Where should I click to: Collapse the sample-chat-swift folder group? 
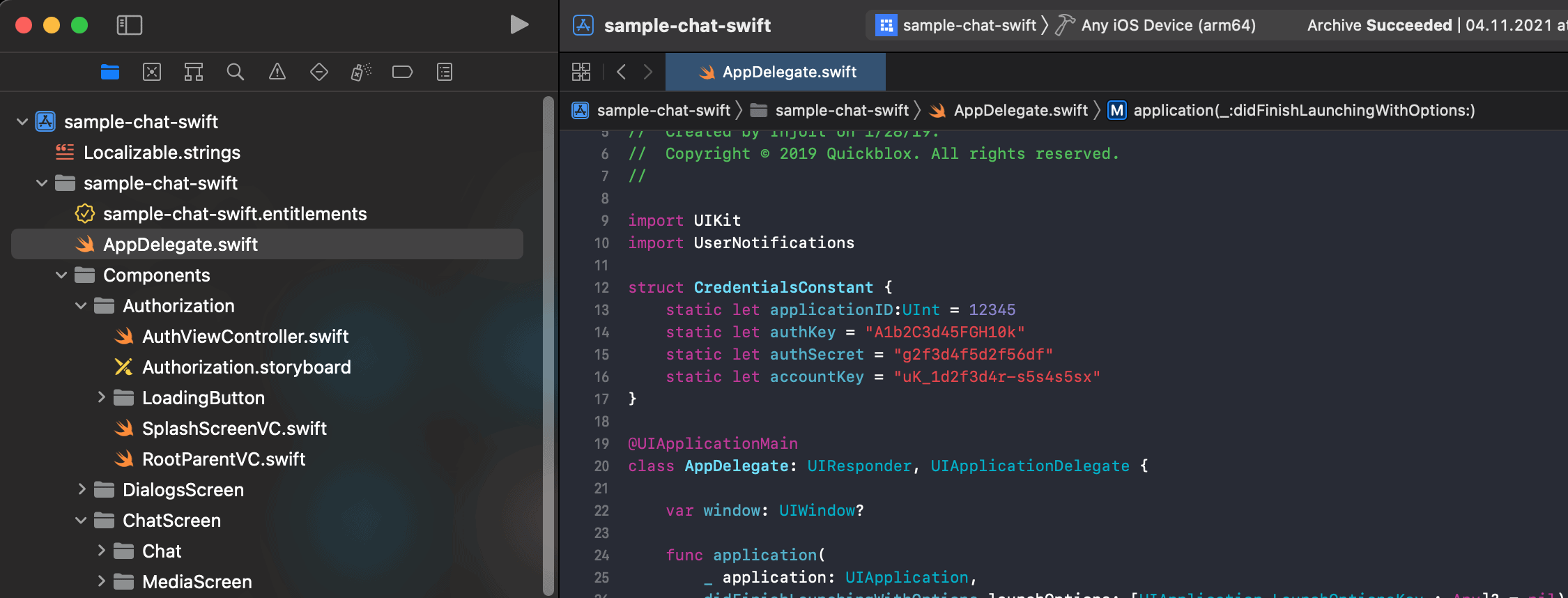pyautogui.click(x=42, y=183)
